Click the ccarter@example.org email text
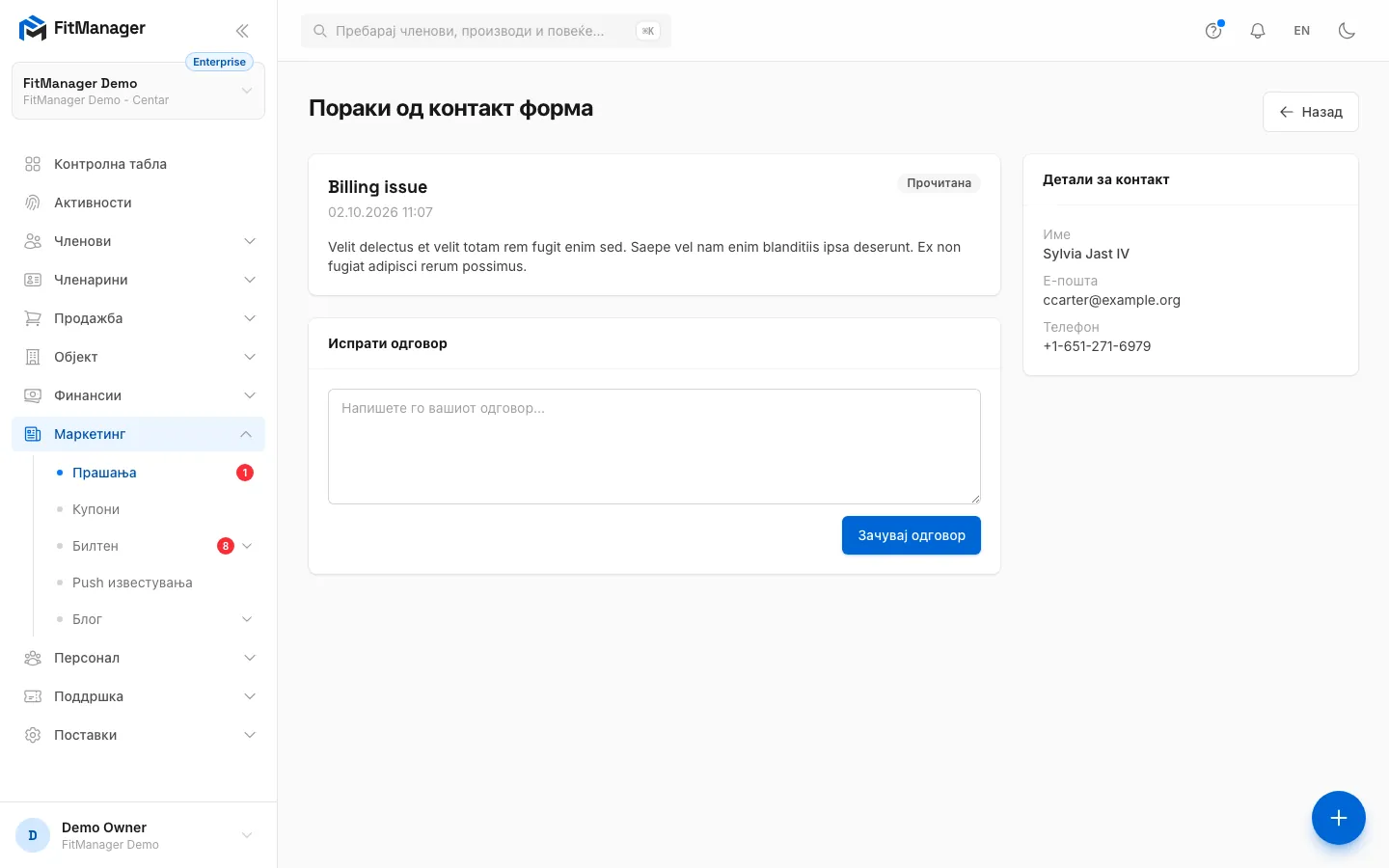The height and width of the screenshot is (868, 1389). pyautogui.click(x=1111, y=300)
